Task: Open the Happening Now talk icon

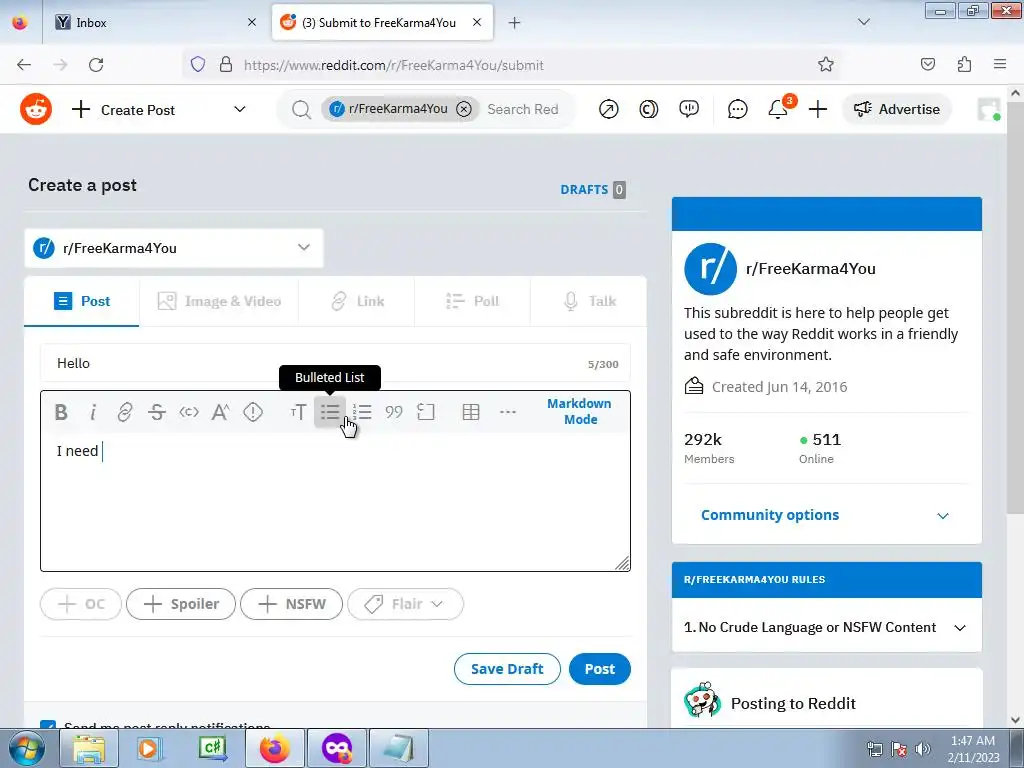Action: 689,109
